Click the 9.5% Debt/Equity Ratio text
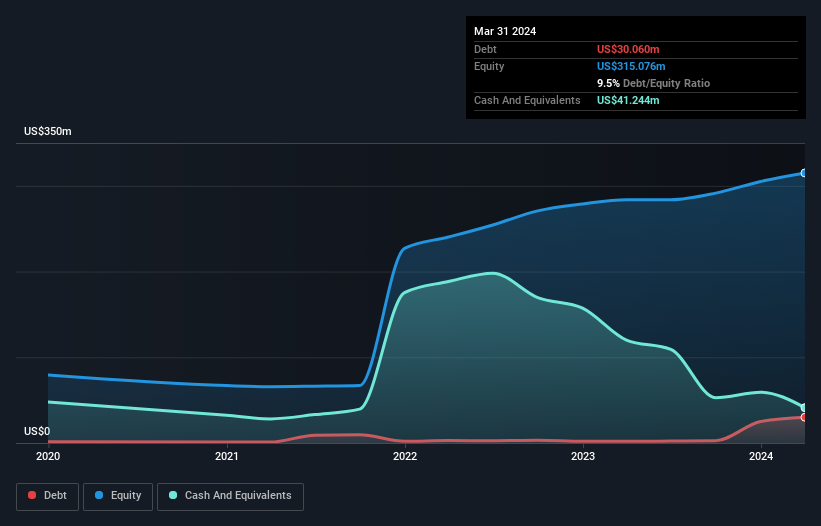This screenshot has width=821, height=526. click(653, 83)
